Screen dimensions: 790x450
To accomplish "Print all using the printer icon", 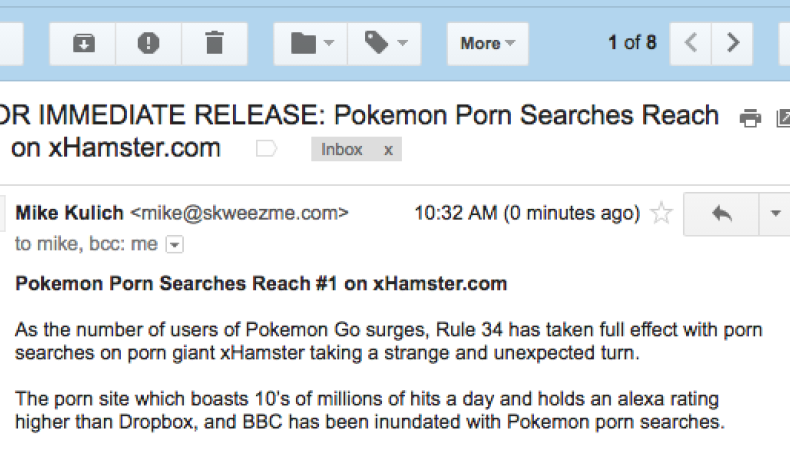I will point(750,119).
